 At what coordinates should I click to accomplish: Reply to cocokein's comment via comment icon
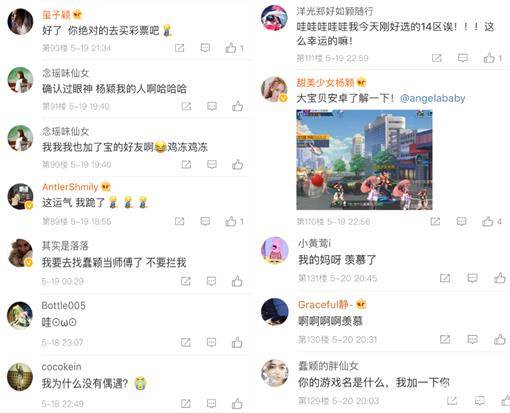point(211,404)
